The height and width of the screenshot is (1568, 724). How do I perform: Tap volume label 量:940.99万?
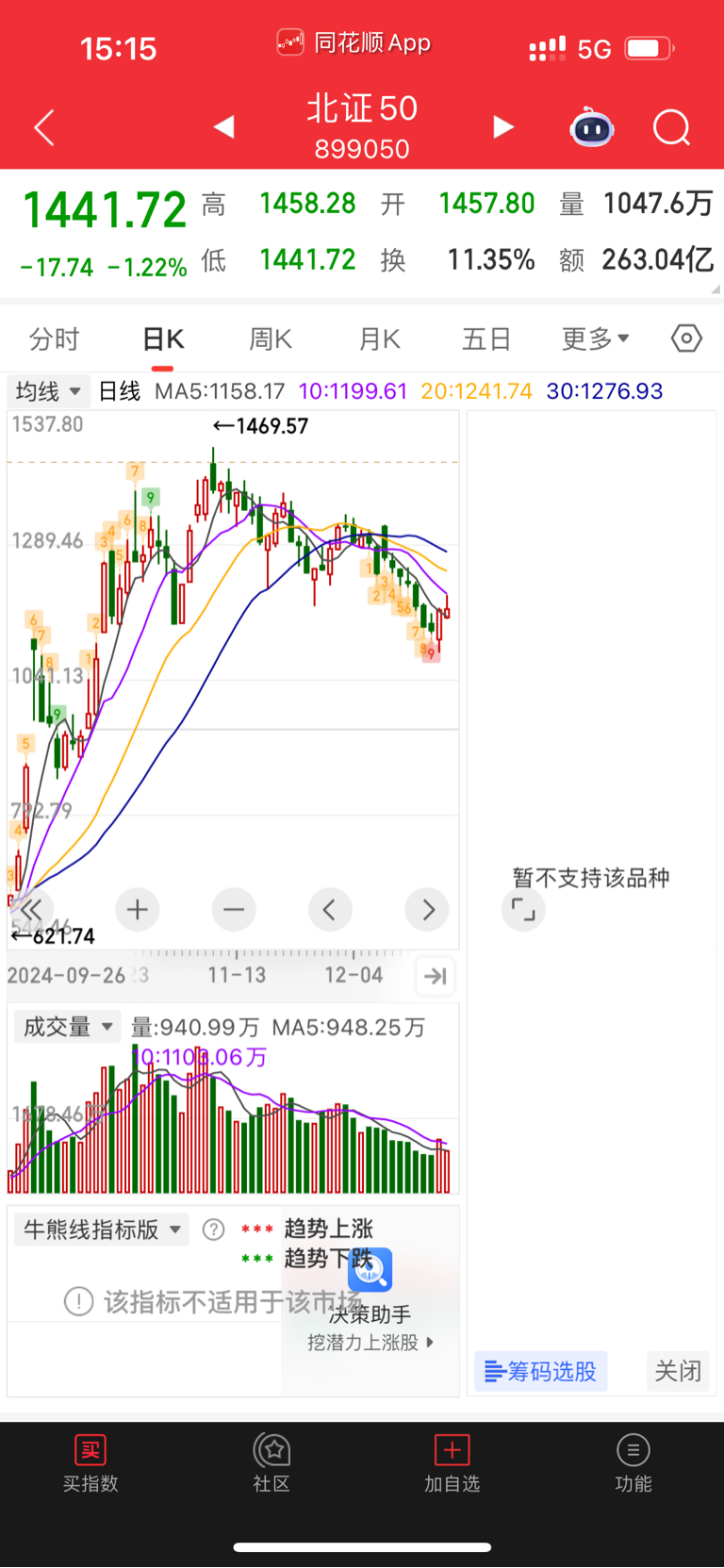point(195,1028)
